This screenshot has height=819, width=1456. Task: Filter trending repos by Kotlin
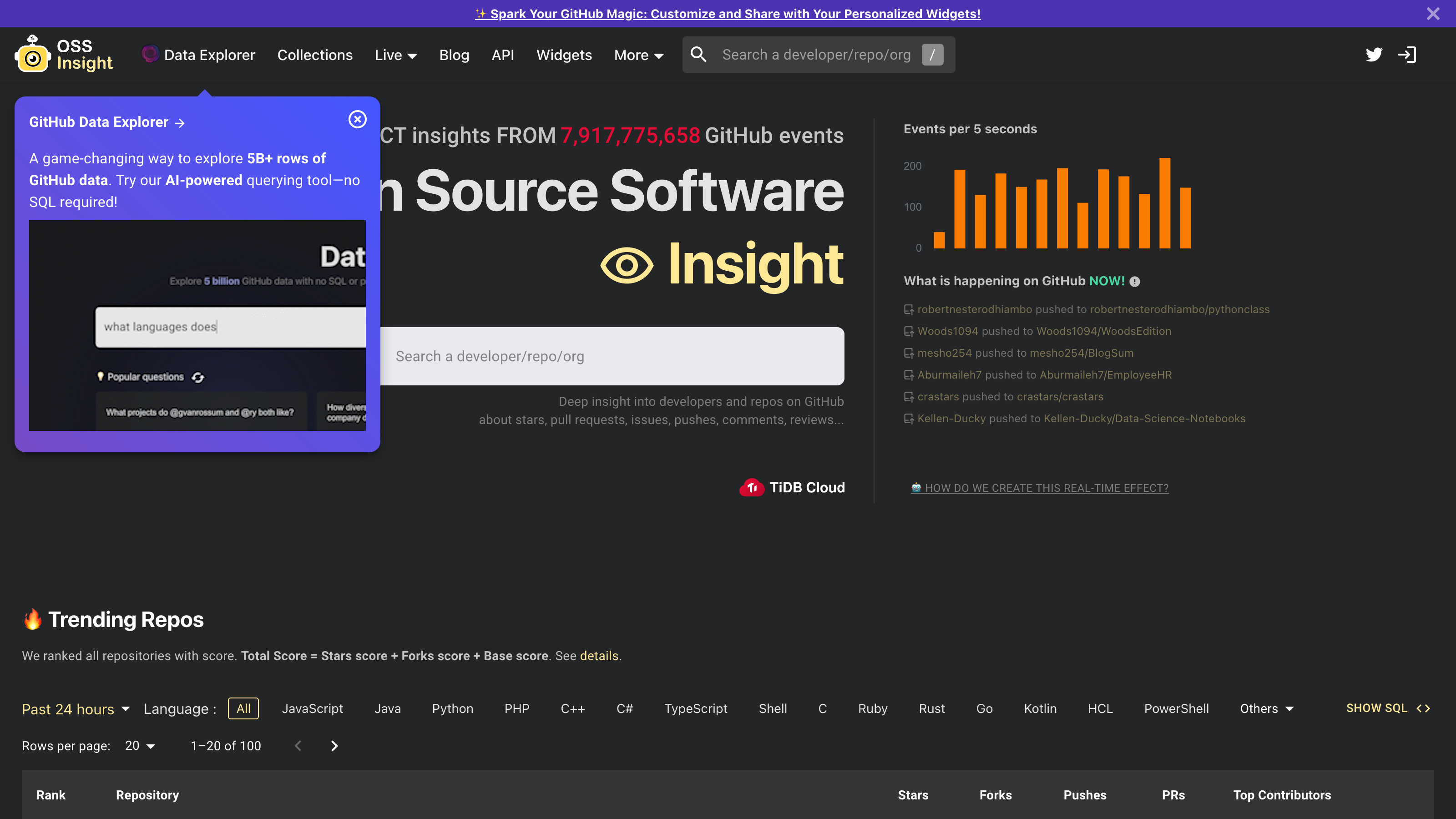pos(1040,709)
